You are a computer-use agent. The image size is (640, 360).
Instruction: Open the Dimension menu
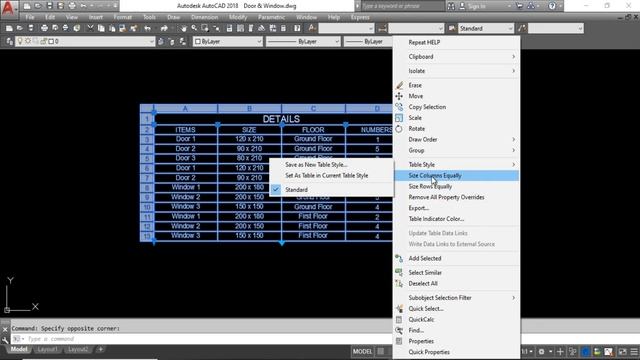204,17
